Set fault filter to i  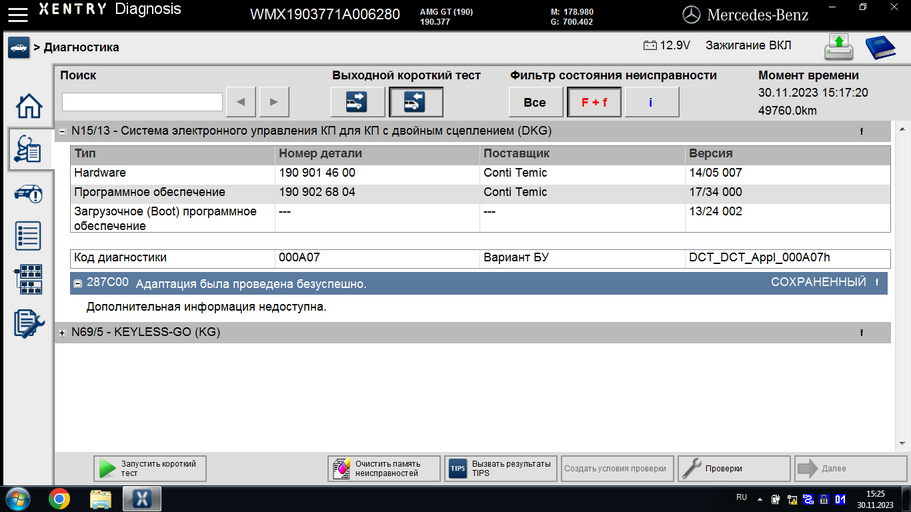651,102
